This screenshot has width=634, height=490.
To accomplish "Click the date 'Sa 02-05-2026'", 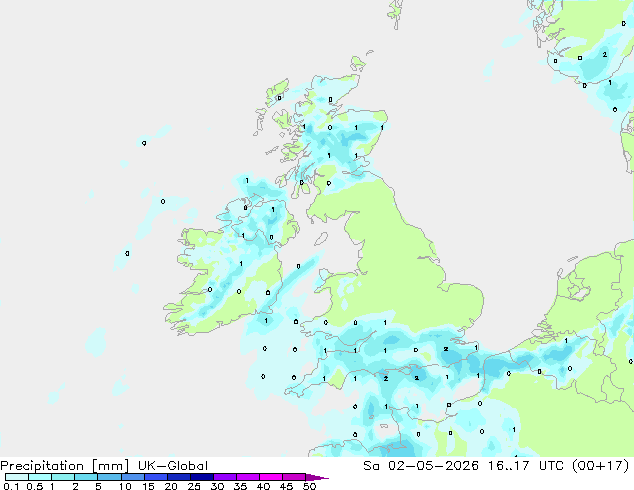I will click(421, 466).
